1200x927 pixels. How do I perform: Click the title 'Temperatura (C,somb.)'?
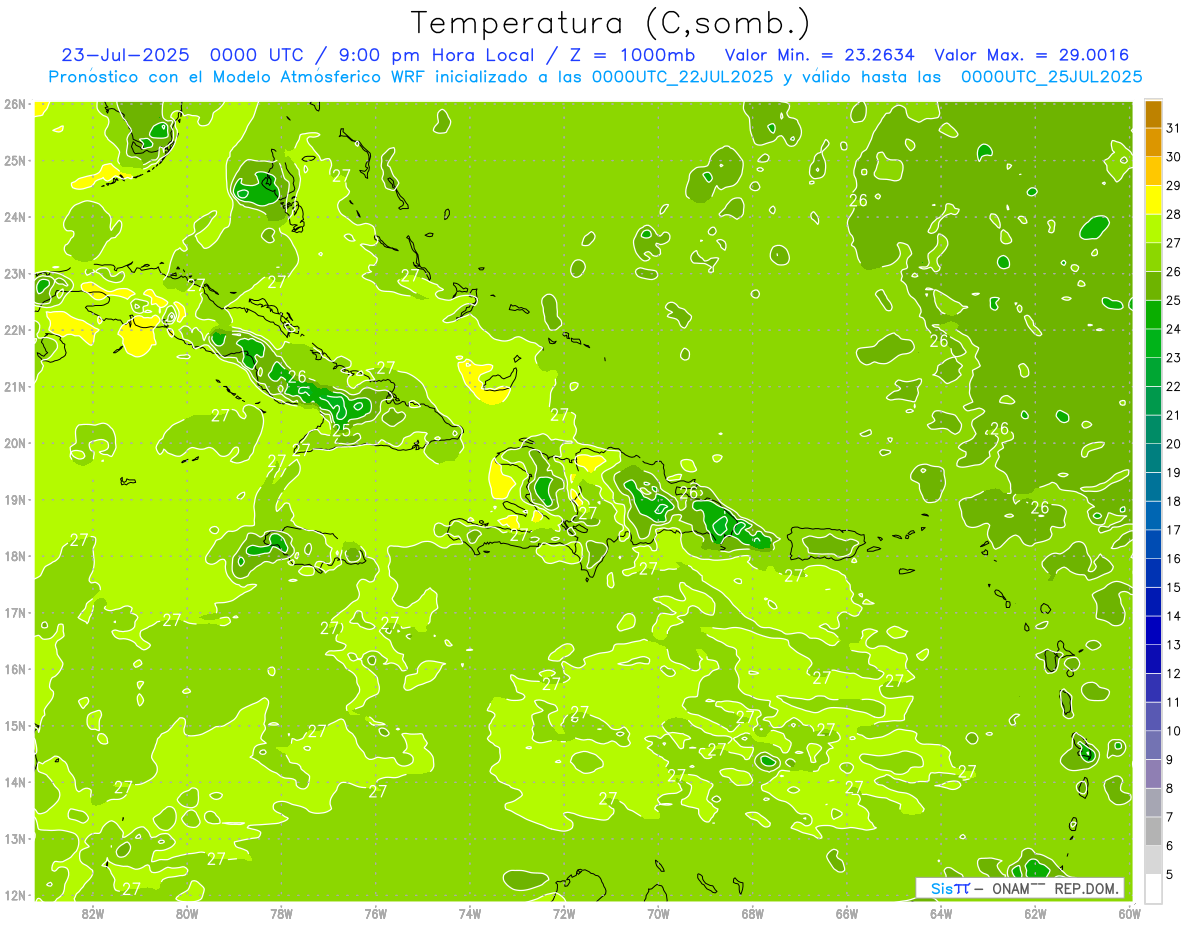coord(610,23)
